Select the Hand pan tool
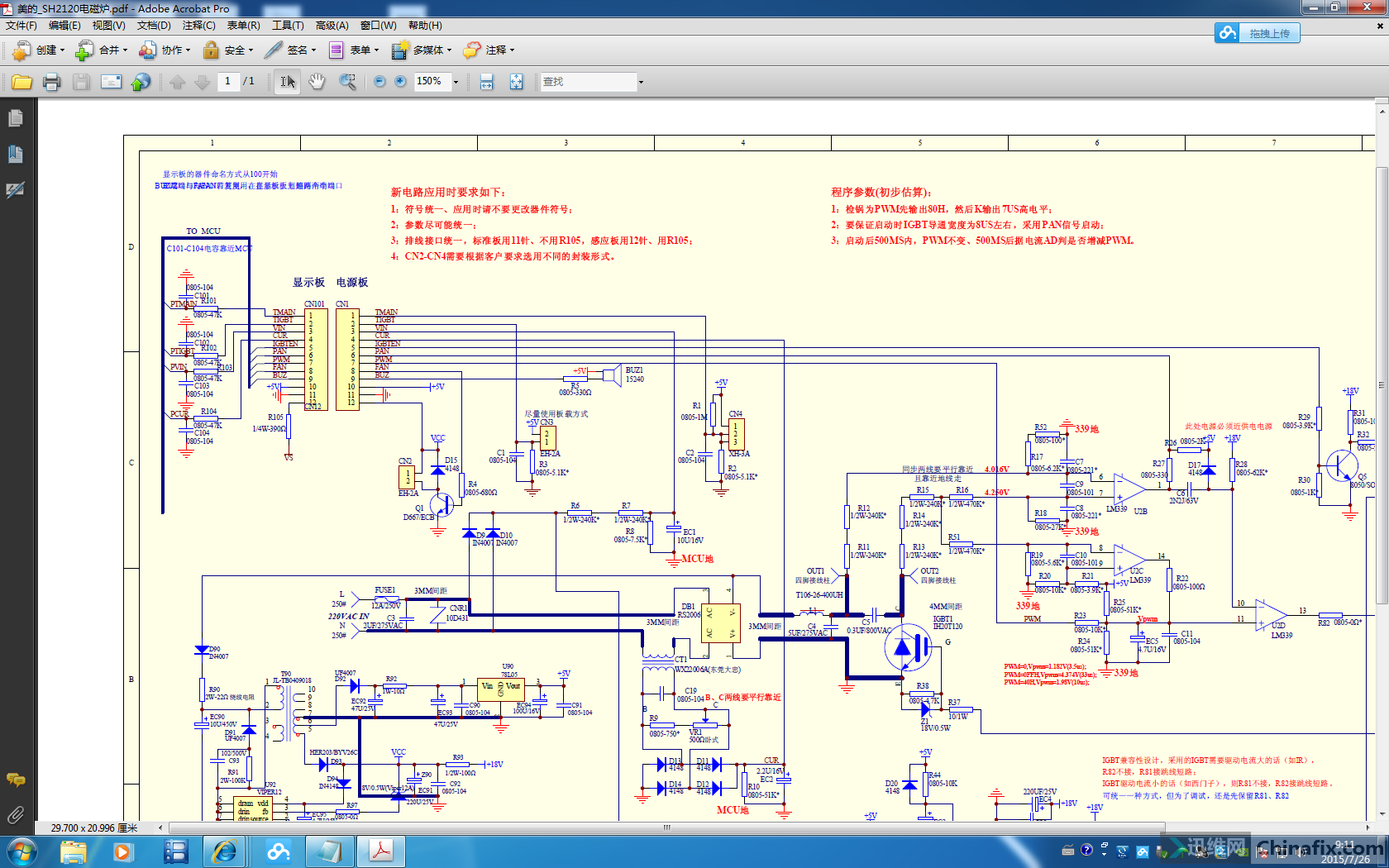 click(317, 82)
